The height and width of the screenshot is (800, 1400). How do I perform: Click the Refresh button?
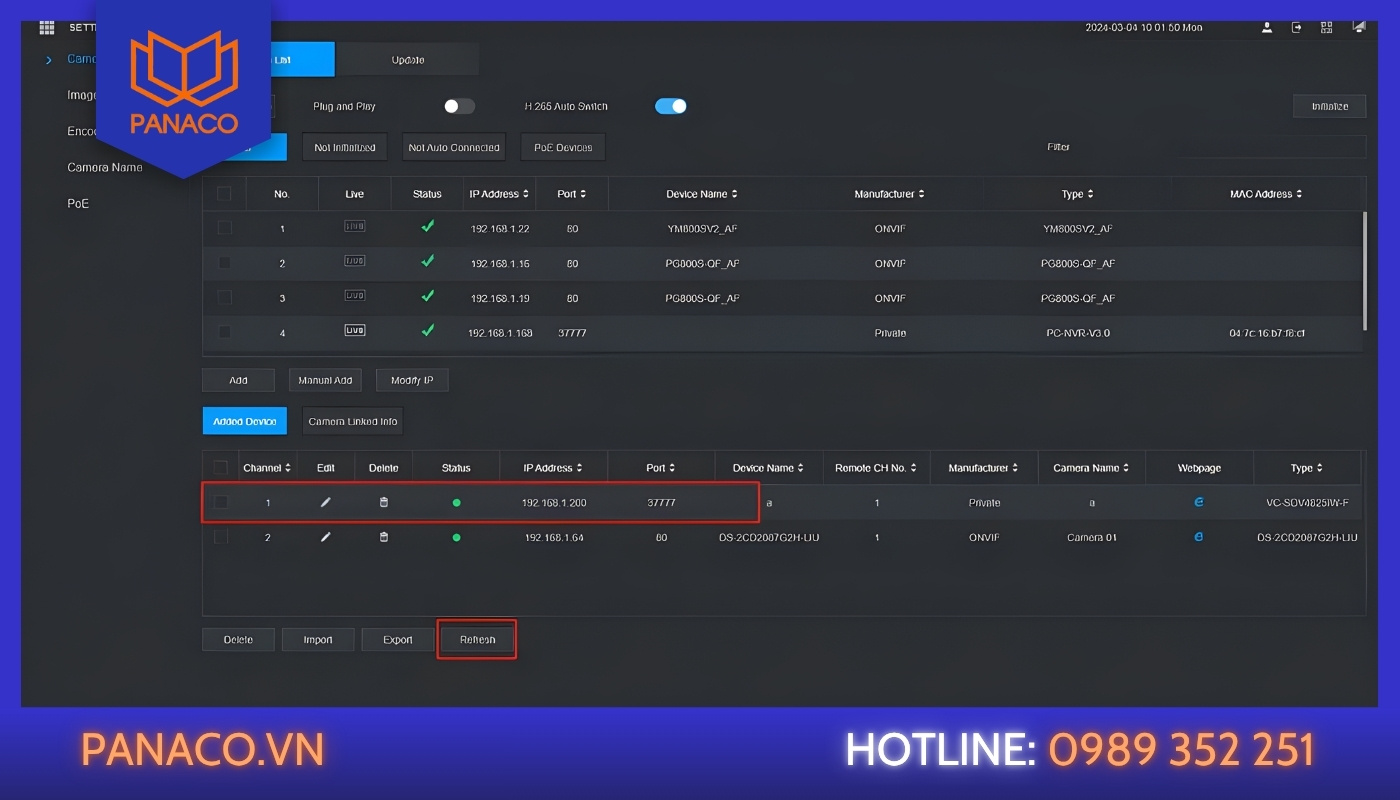click(477, 640)
